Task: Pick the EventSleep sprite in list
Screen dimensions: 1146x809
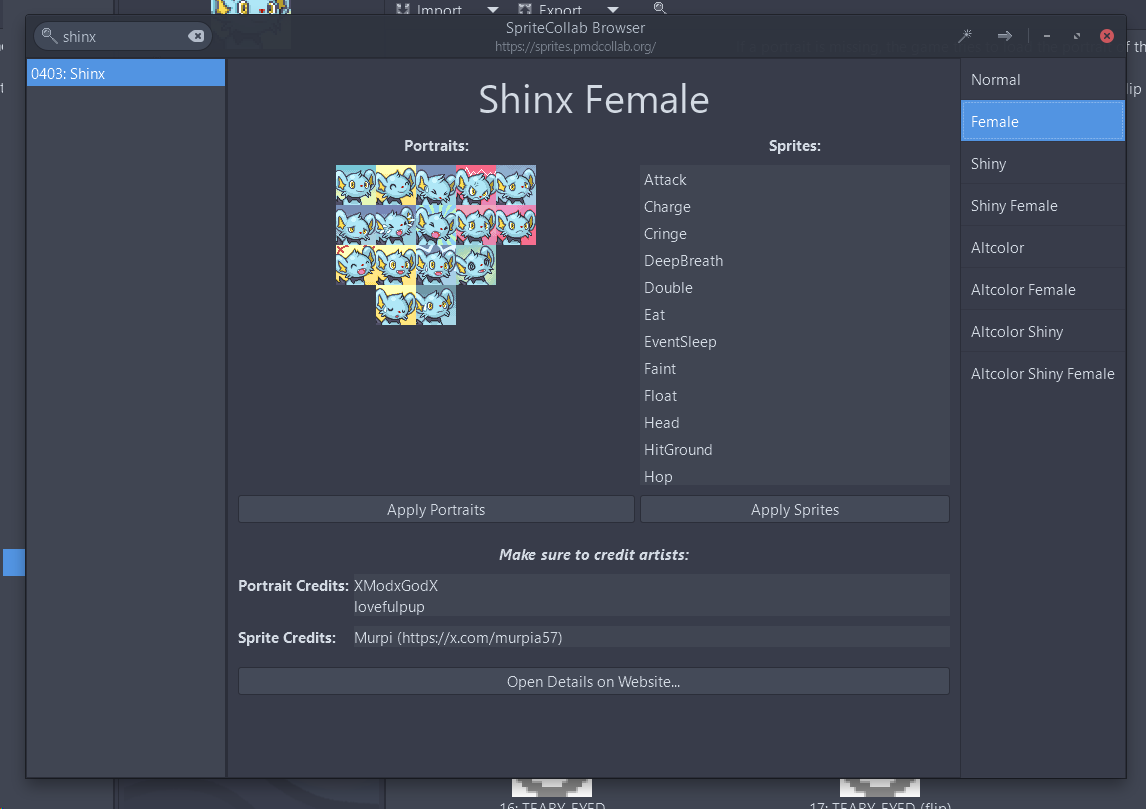Action: click(680, 342)
